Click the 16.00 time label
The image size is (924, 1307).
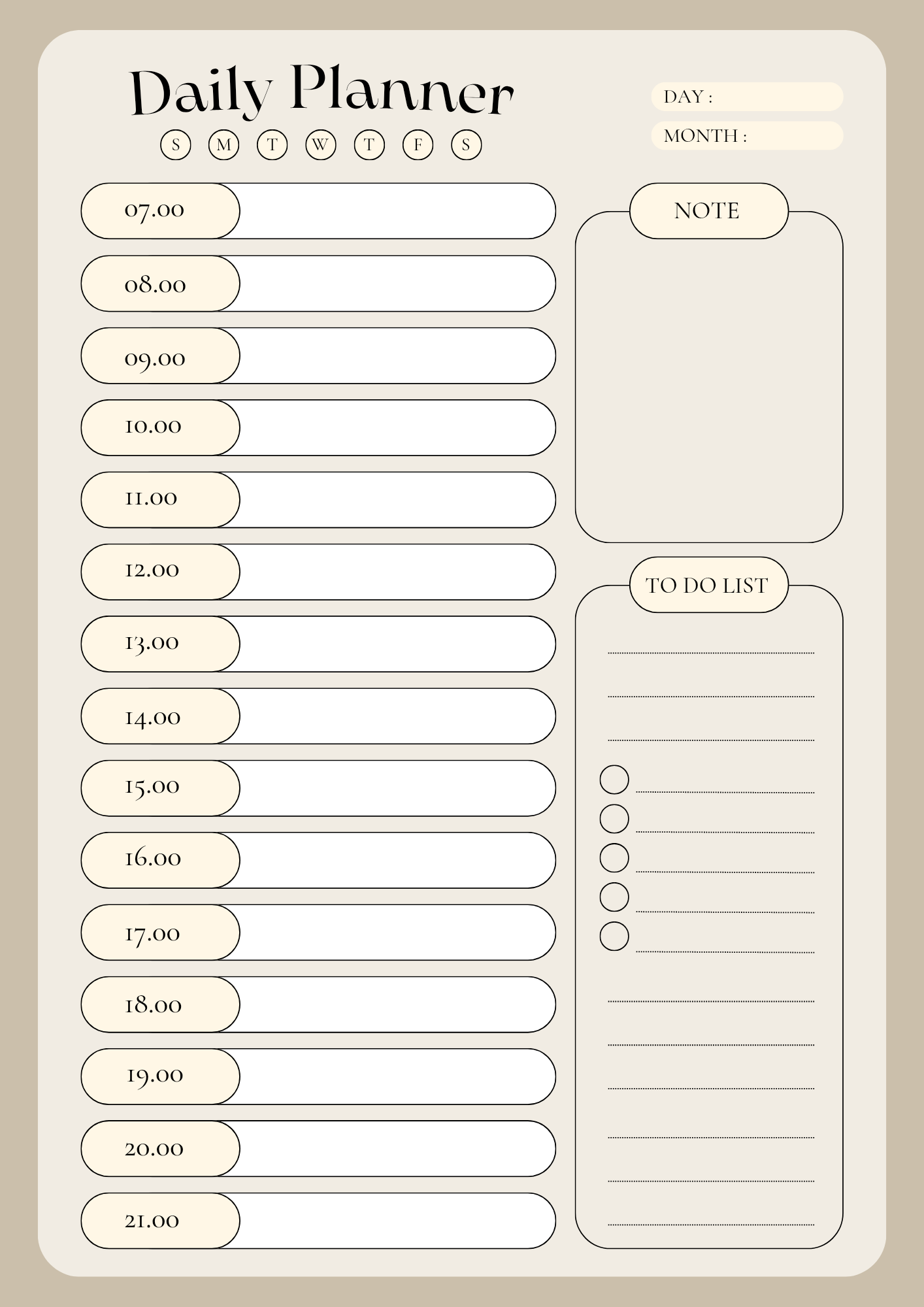pos(154,859)
